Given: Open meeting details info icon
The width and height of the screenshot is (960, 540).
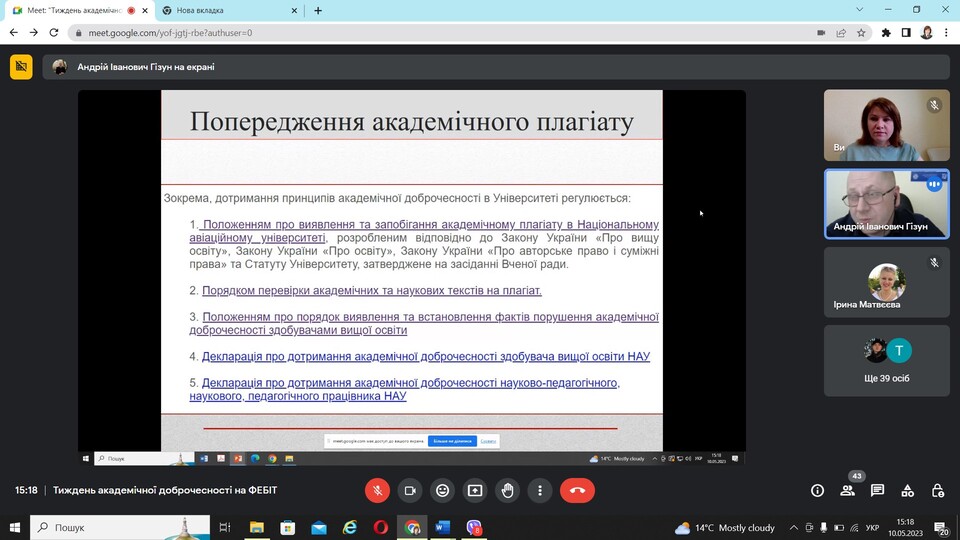Looking at the screenshot, I should pyautogui.click(x=817, y=490).
